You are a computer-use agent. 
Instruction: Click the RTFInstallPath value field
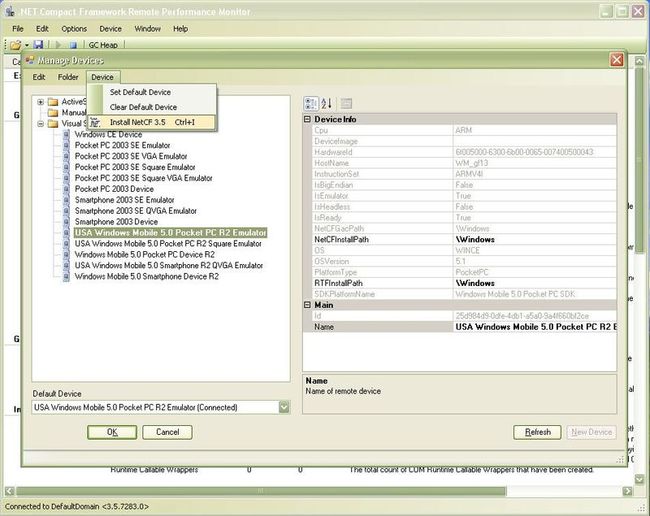(x=535, y=283)
